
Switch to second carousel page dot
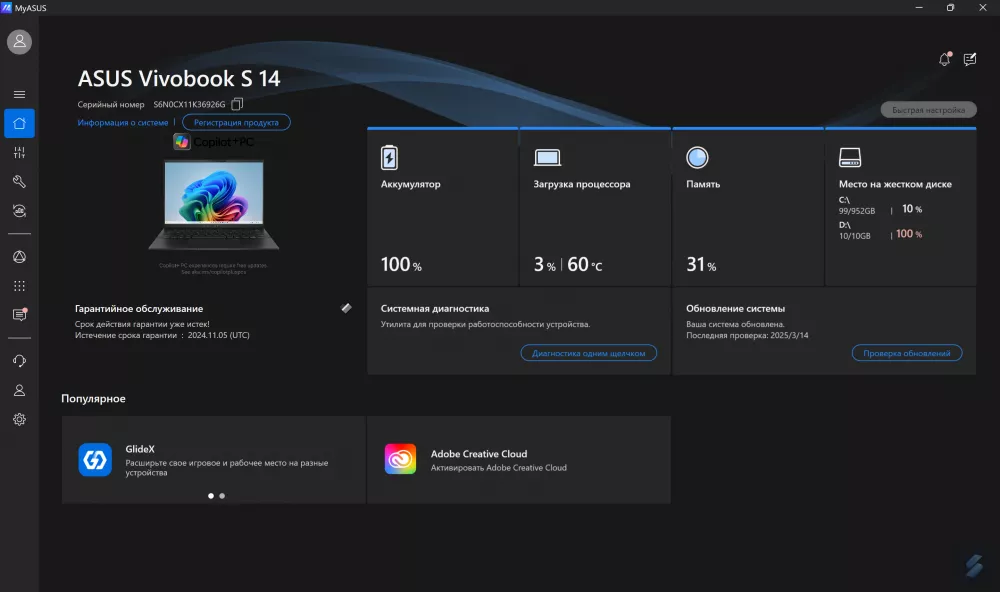point(222,495)
